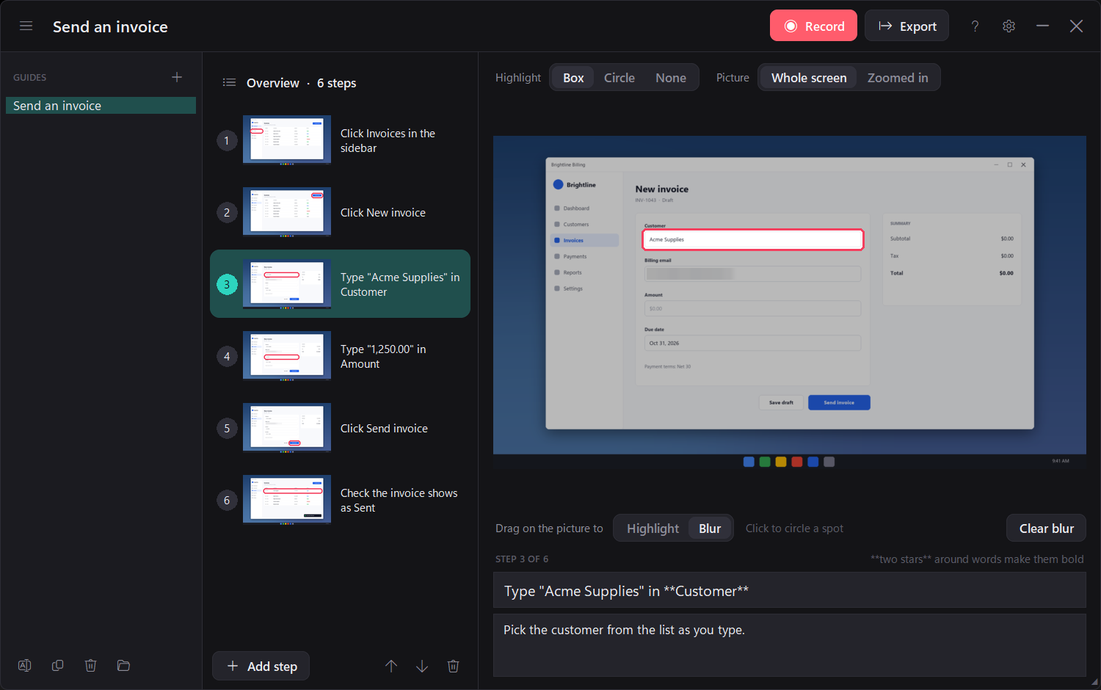Add a new guide with the plus icon
Viewport: 1101px width, 690px height.
coord(177,77)
